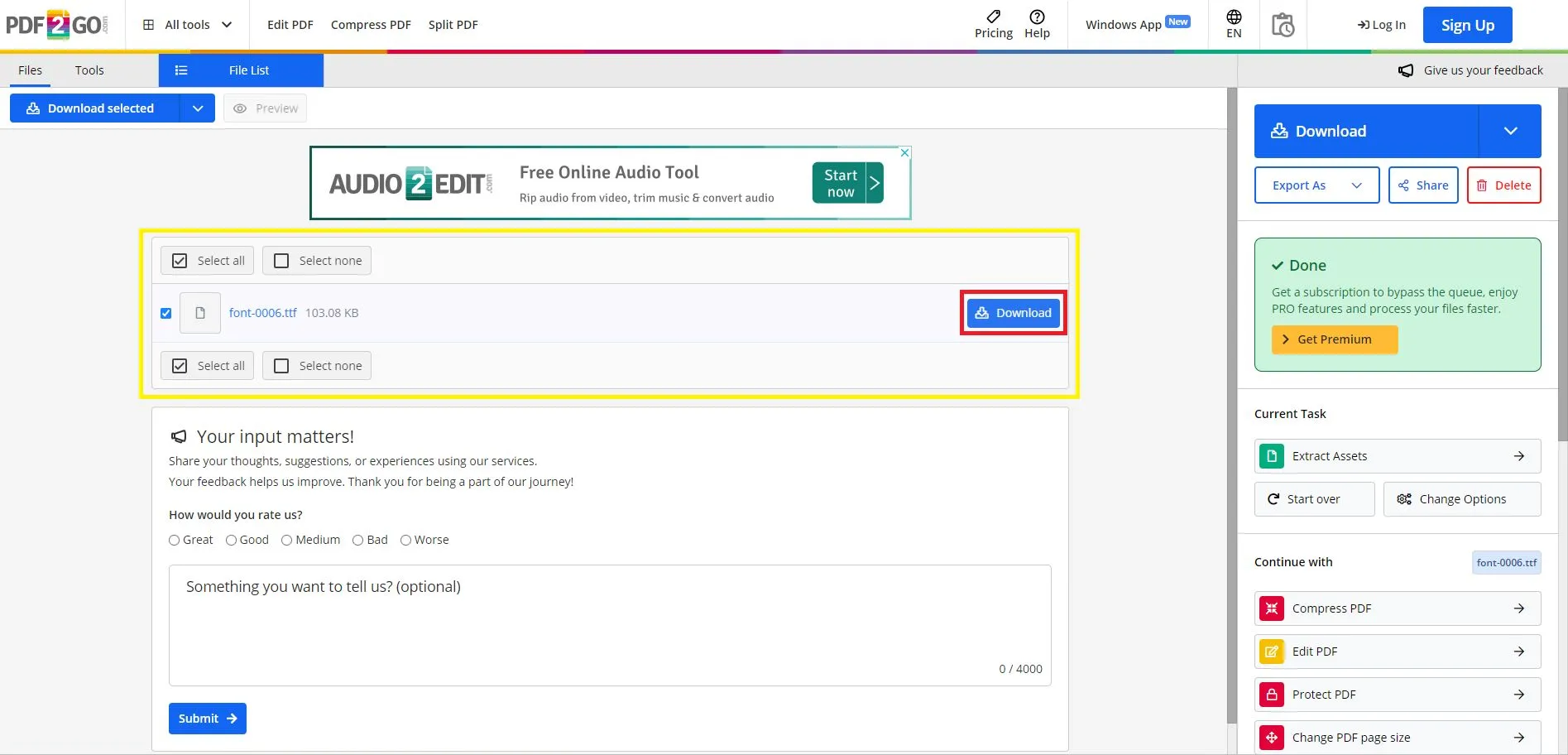Click the Protect PDF lock icon
The height and width of the screenshot is (755, 1568).
1272,695
